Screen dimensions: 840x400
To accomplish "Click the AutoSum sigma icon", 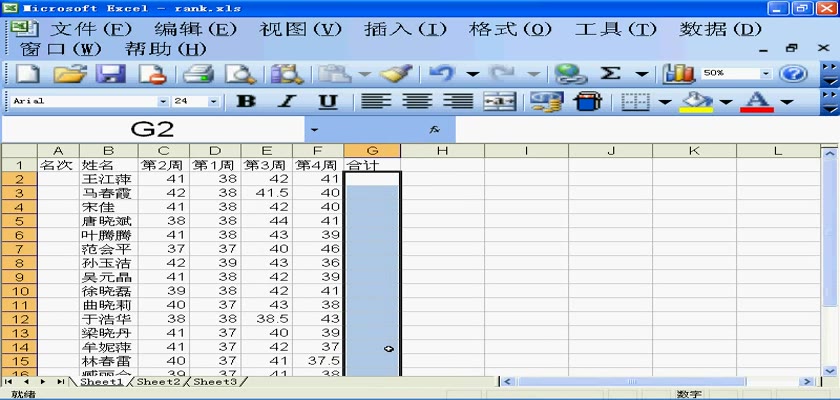I will [610, 74].
